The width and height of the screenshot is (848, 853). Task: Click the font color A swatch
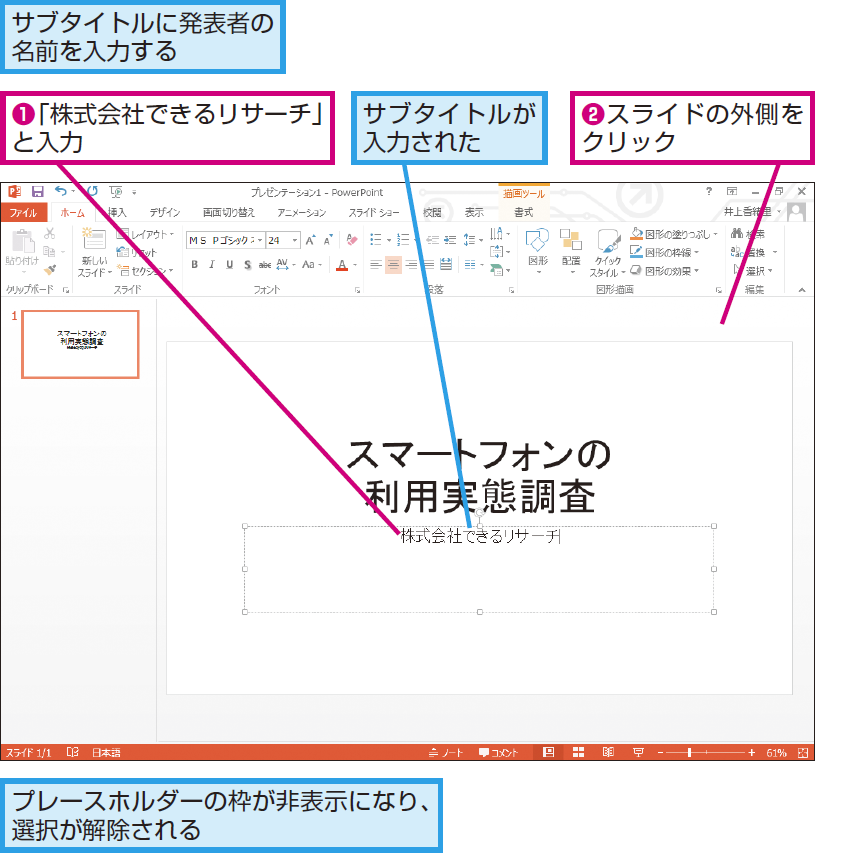(342, 265)
